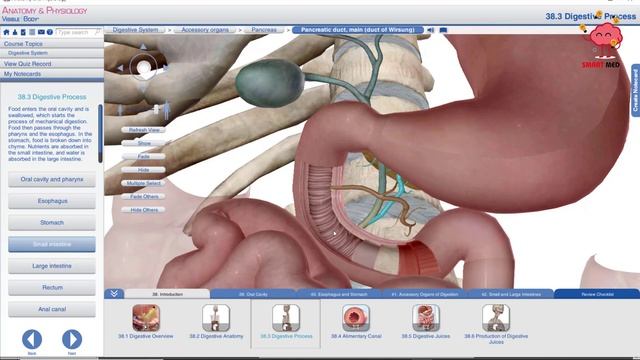Open 38.1 Digestive Overview thumbnail
This screenshot has height=360, width=640.
pyautogui.click(x=146, y=318)
